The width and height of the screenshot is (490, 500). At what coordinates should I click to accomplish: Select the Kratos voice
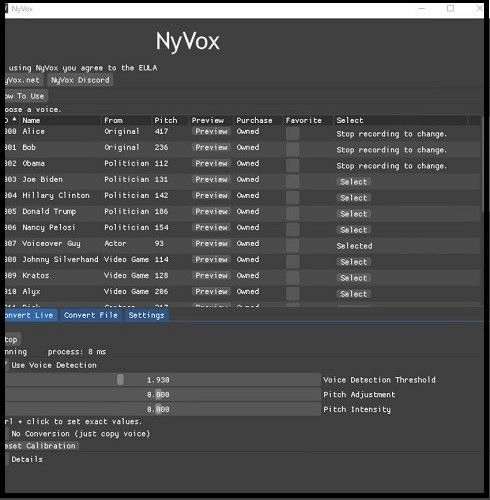[354, 278]
